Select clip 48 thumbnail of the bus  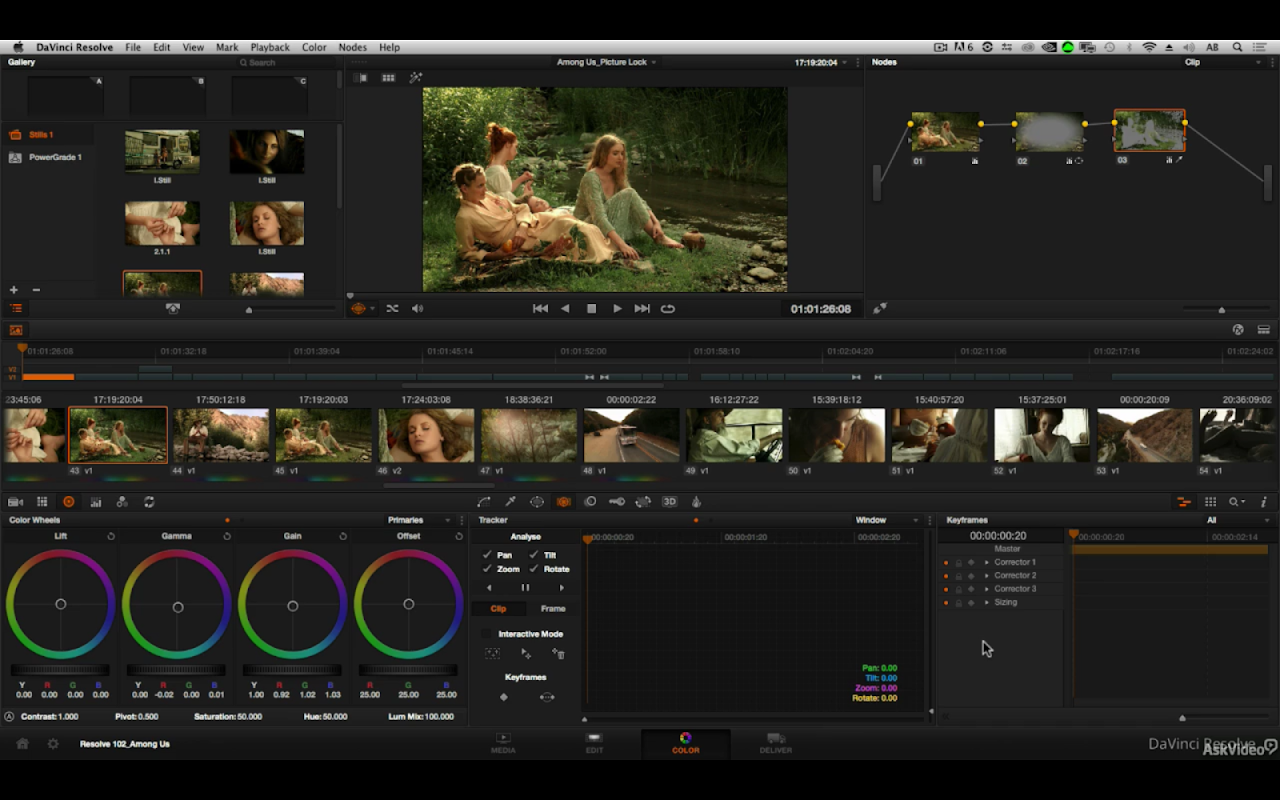tap(632, 435)
